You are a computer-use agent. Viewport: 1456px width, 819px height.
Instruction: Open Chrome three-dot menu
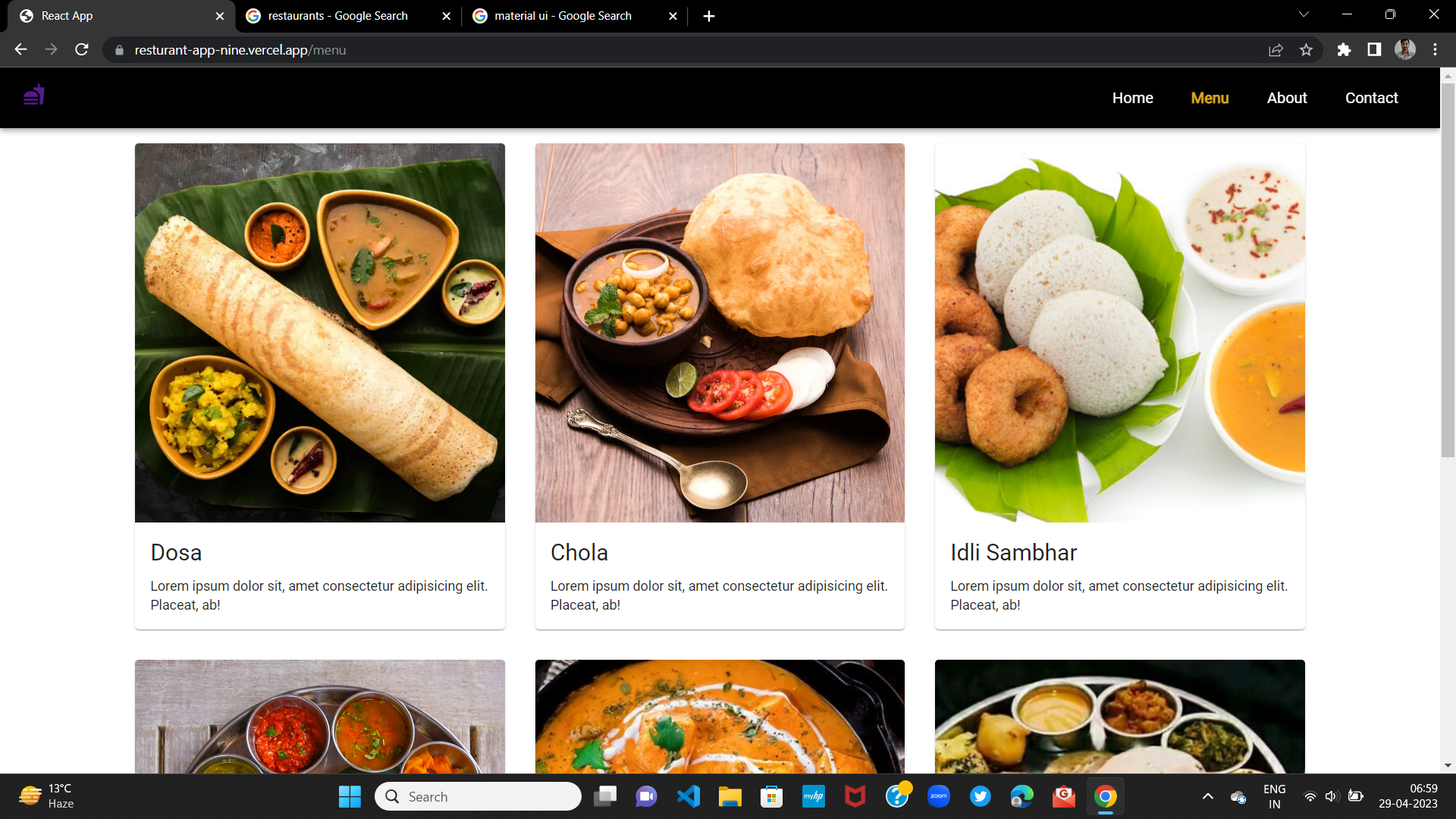click(x=1435, y=50)
